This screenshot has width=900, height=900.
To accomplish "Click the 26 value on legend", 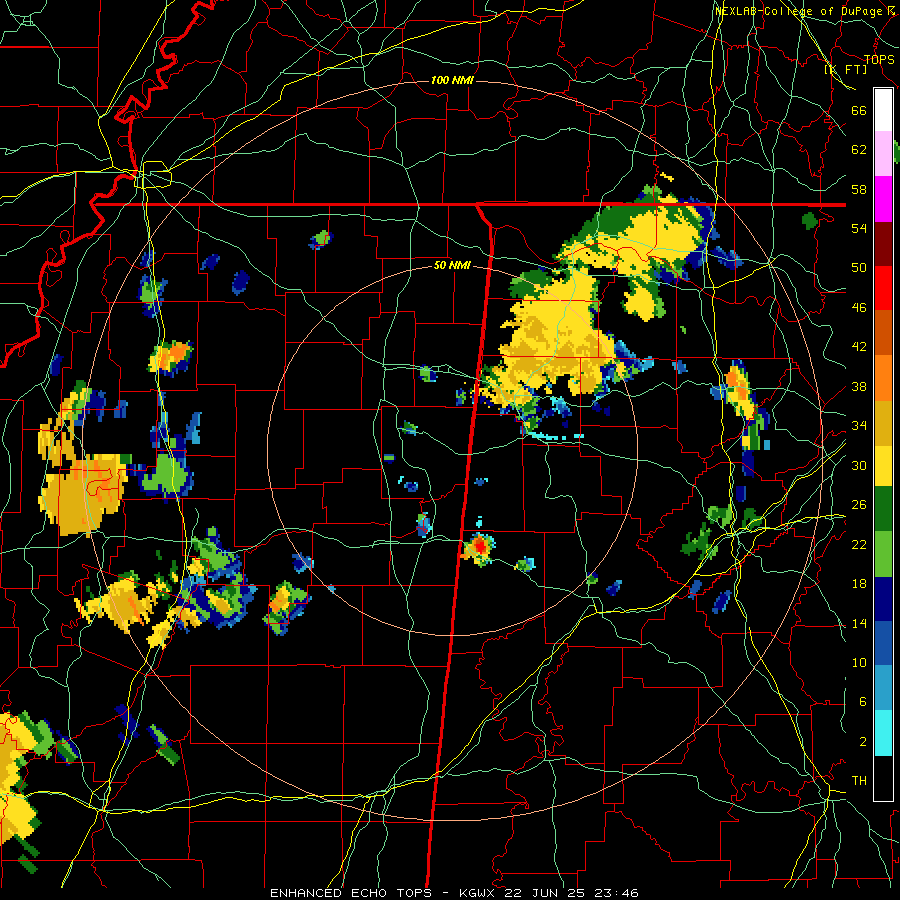I will tap(859, 505).
